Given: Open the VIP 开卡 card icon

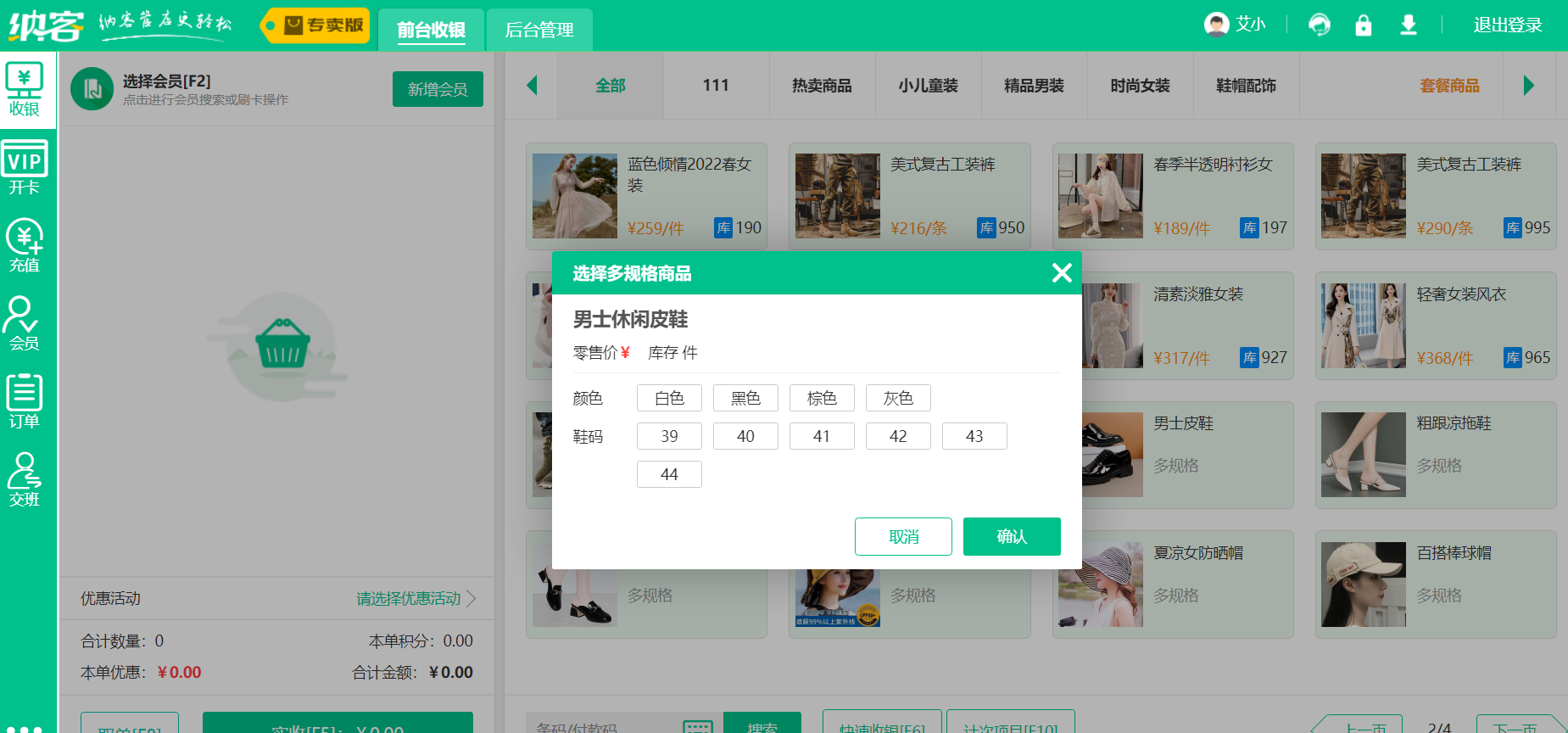Looking at the screenshot, I should (25, 168).
